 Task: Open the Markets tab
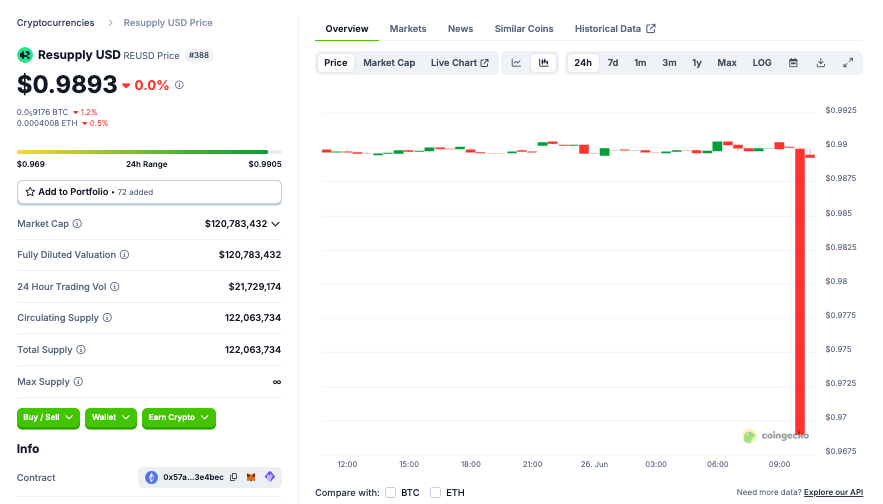408,29
